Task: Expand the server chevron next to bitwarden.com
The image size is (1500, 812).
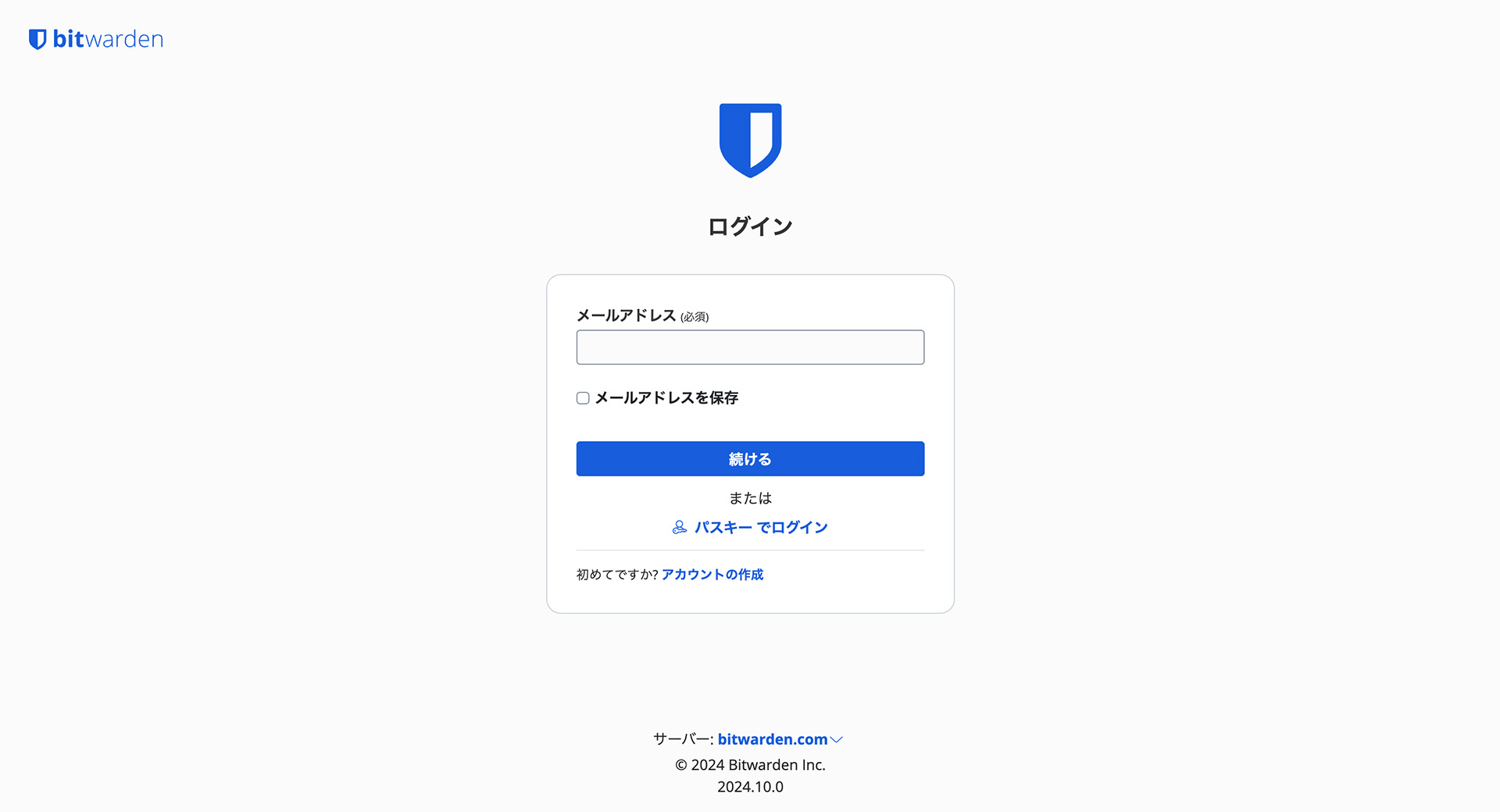Action: pyautogui.click(x=837, y=740)
